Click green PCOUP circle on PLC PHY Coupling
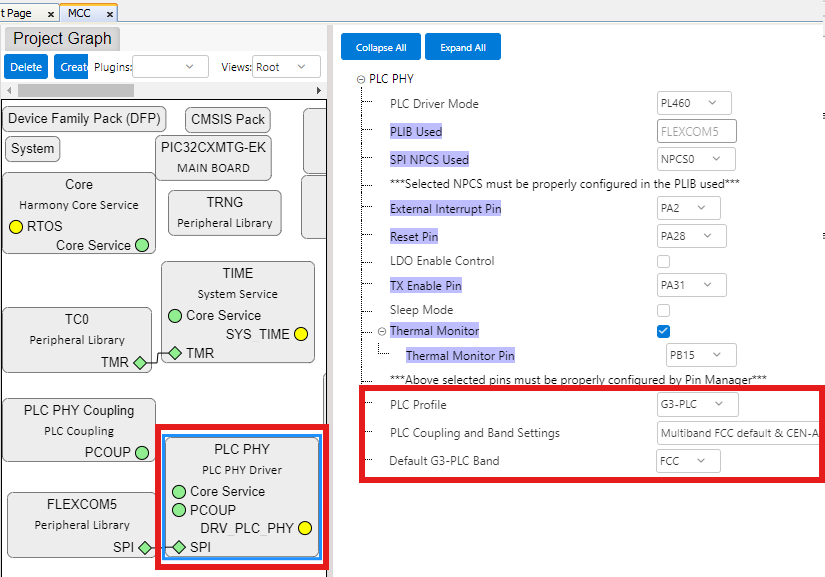 pos(142,452)
